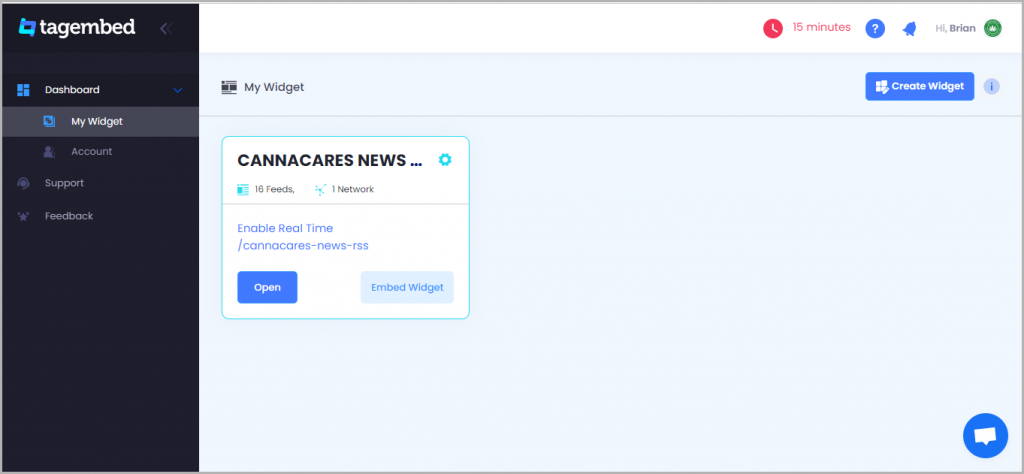The width and height of the screenshot is (1024, 474).
Task: Click the network nodes icon
Action: (321, 190)
